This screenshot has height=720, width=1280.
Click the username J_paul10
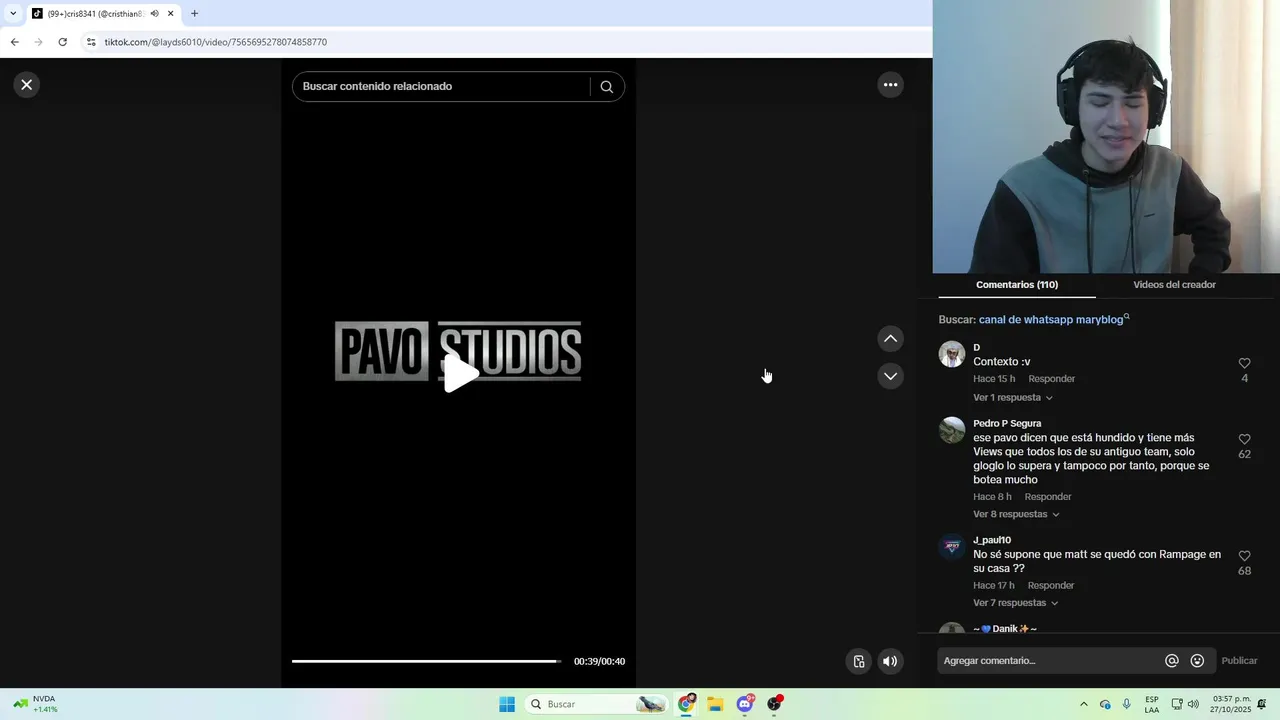(x=992, y=541)
